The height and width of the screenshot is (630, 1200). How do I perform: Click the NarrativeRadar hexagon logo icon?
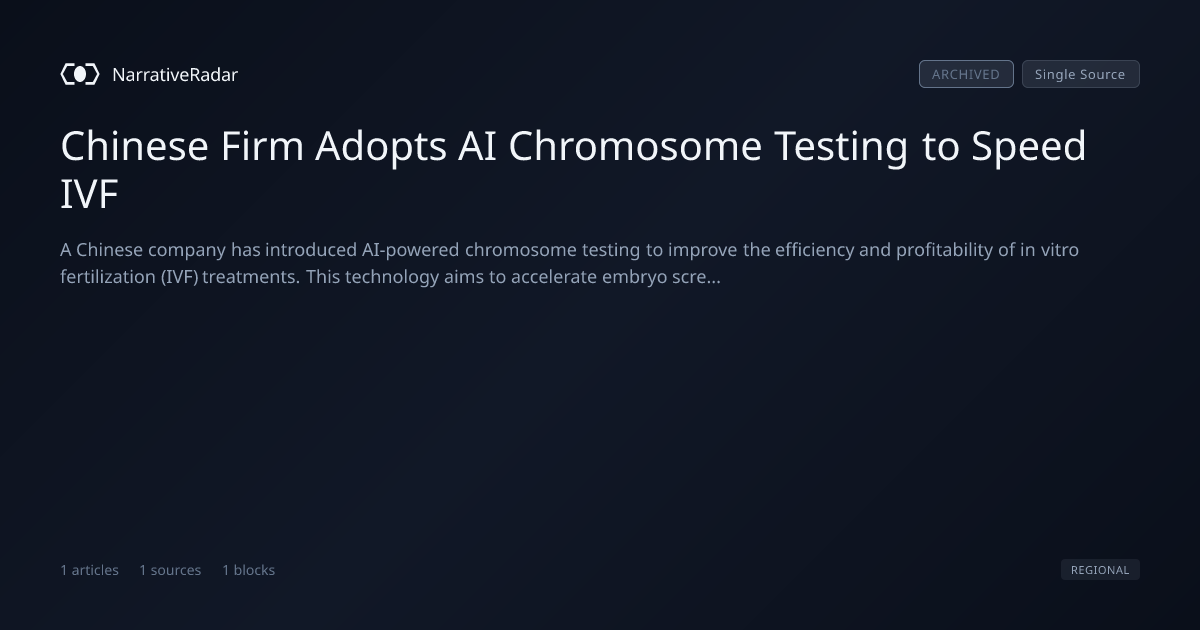click(x=80, y=74)
